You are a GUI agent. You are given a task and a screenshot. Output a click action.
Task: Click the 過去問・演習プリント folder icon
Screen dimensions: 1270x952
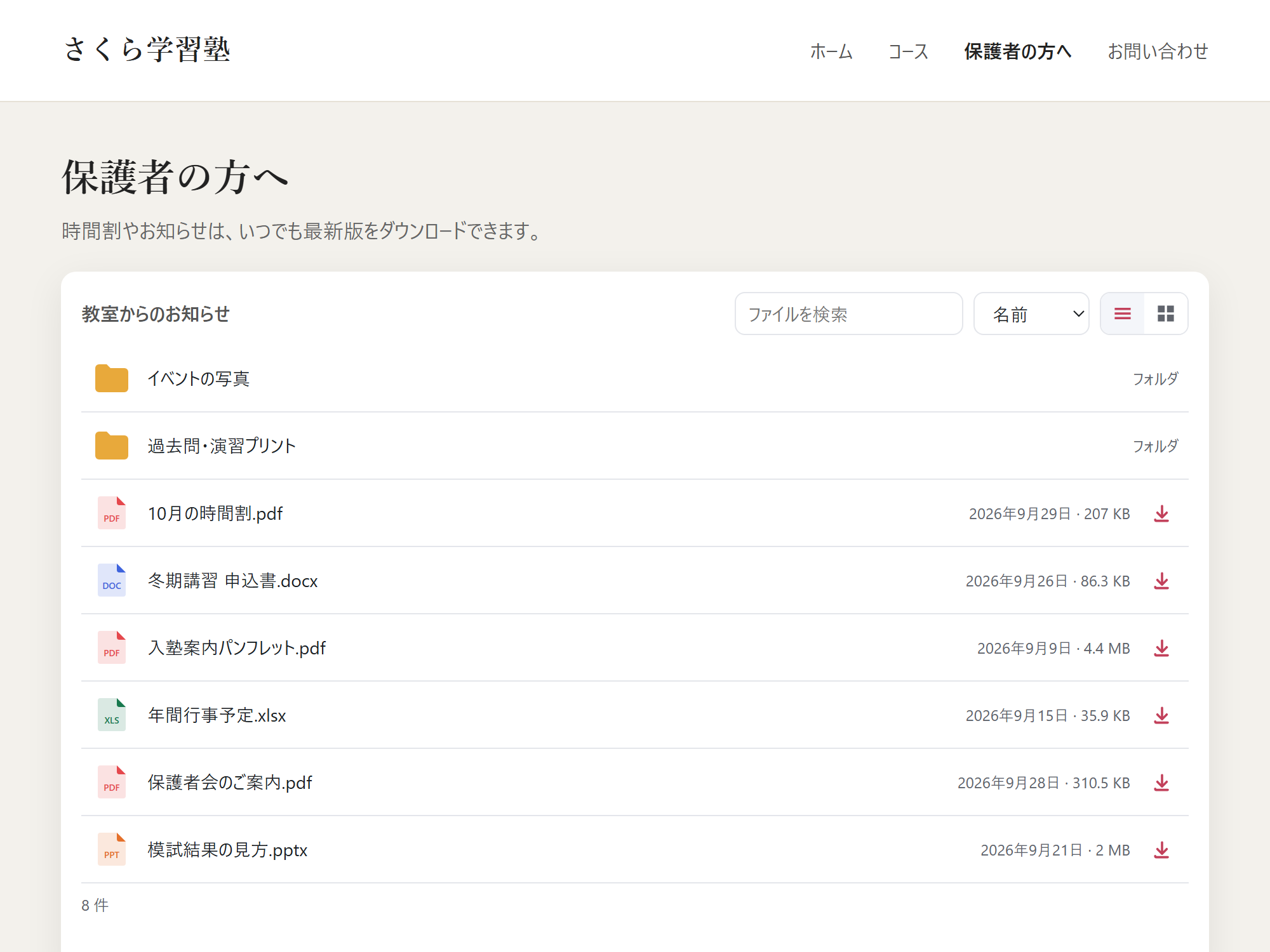click(x=112, y=446)
